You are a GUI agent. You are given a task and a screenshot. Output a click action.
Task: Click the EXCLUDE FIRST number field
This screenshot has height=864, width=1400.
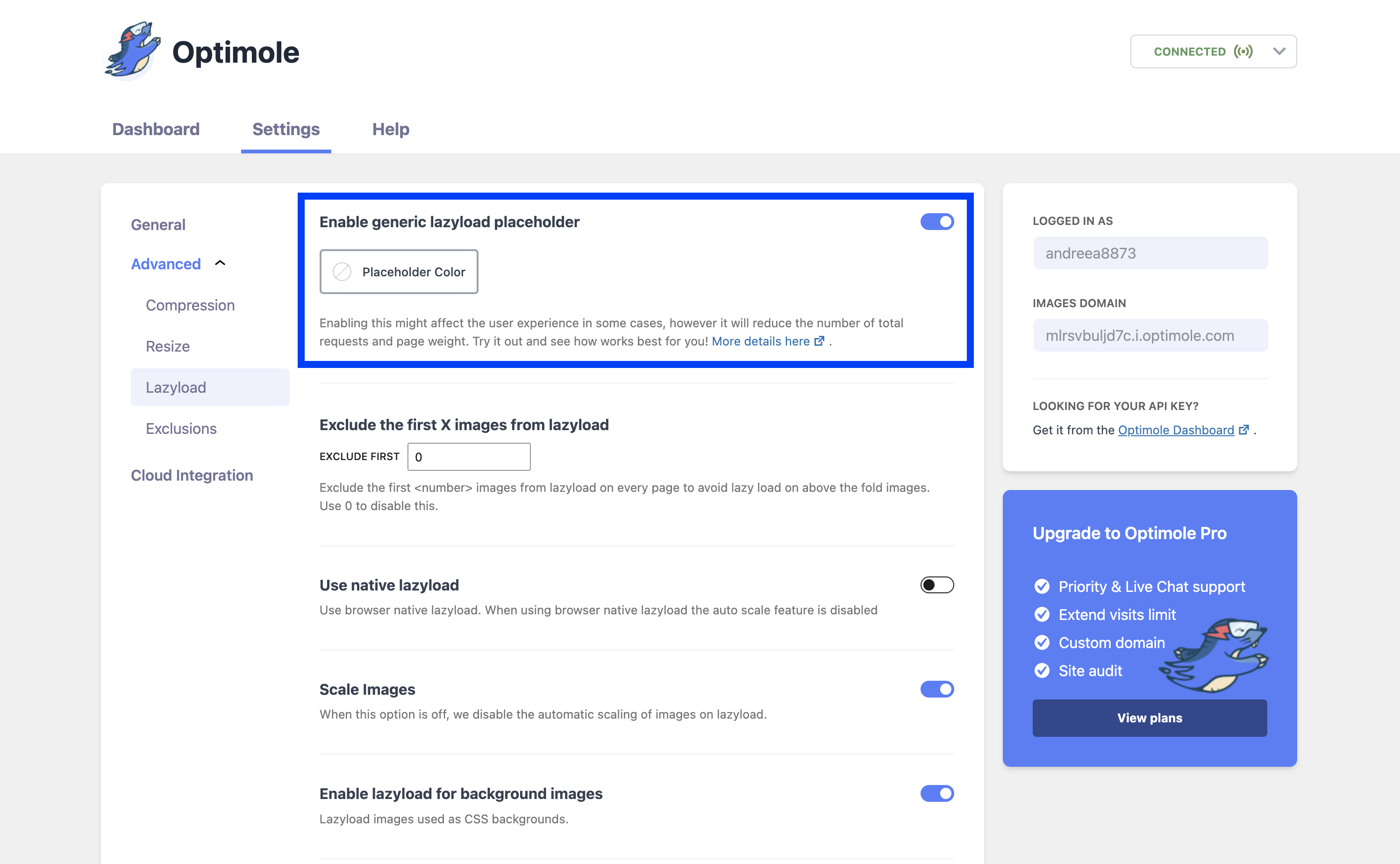coord(468,457)
